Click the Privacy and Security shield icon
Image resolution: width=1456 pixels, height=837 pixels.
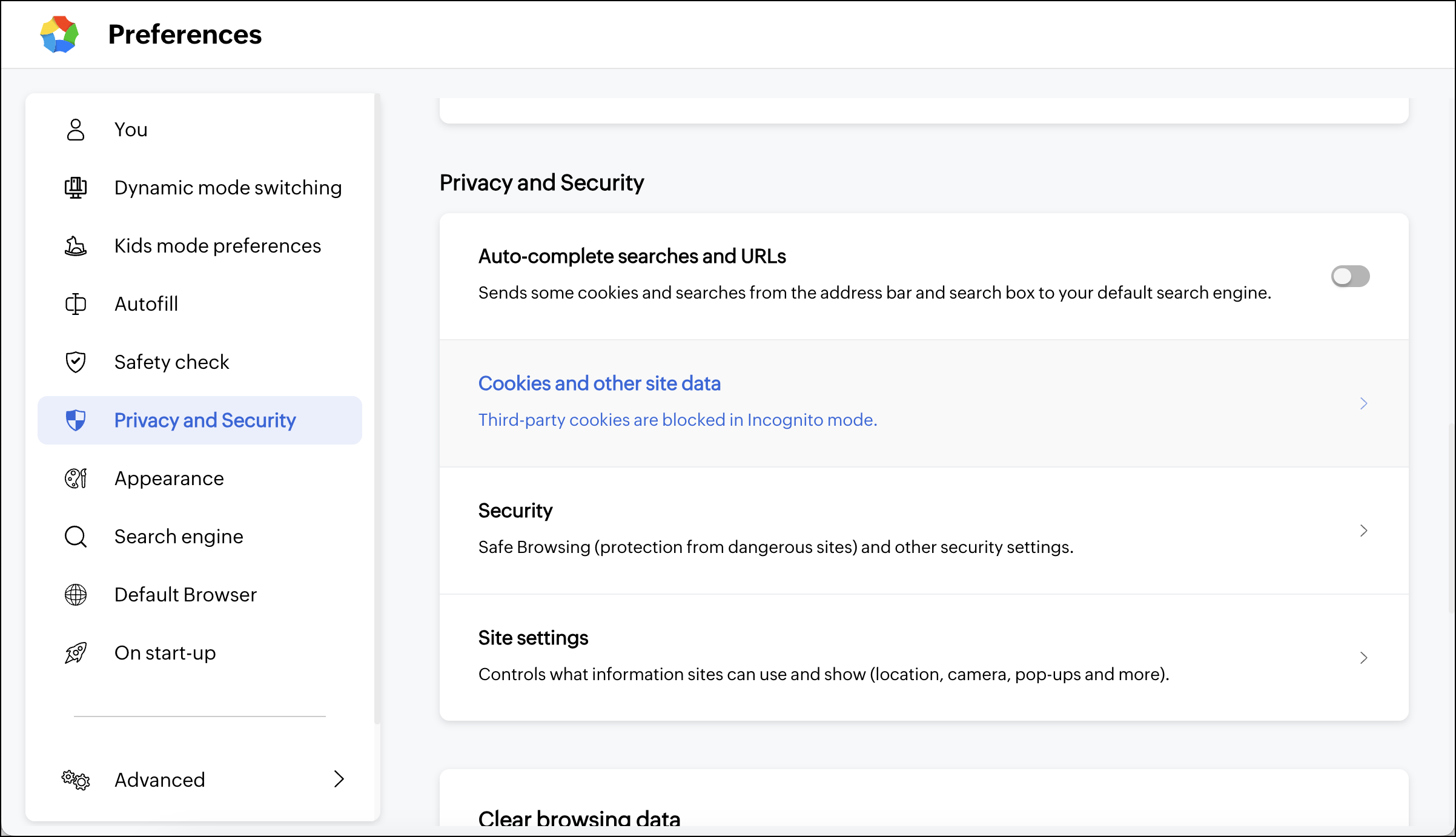76,420
